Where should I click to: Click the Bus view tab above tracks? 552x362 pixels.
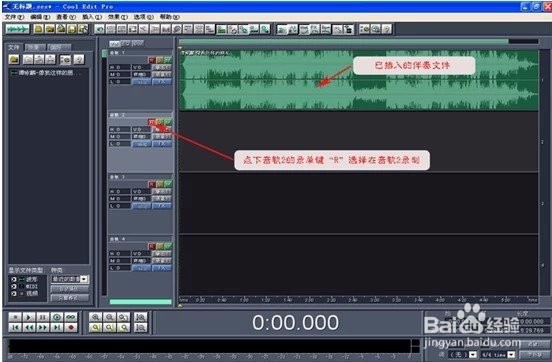point(138,44)
